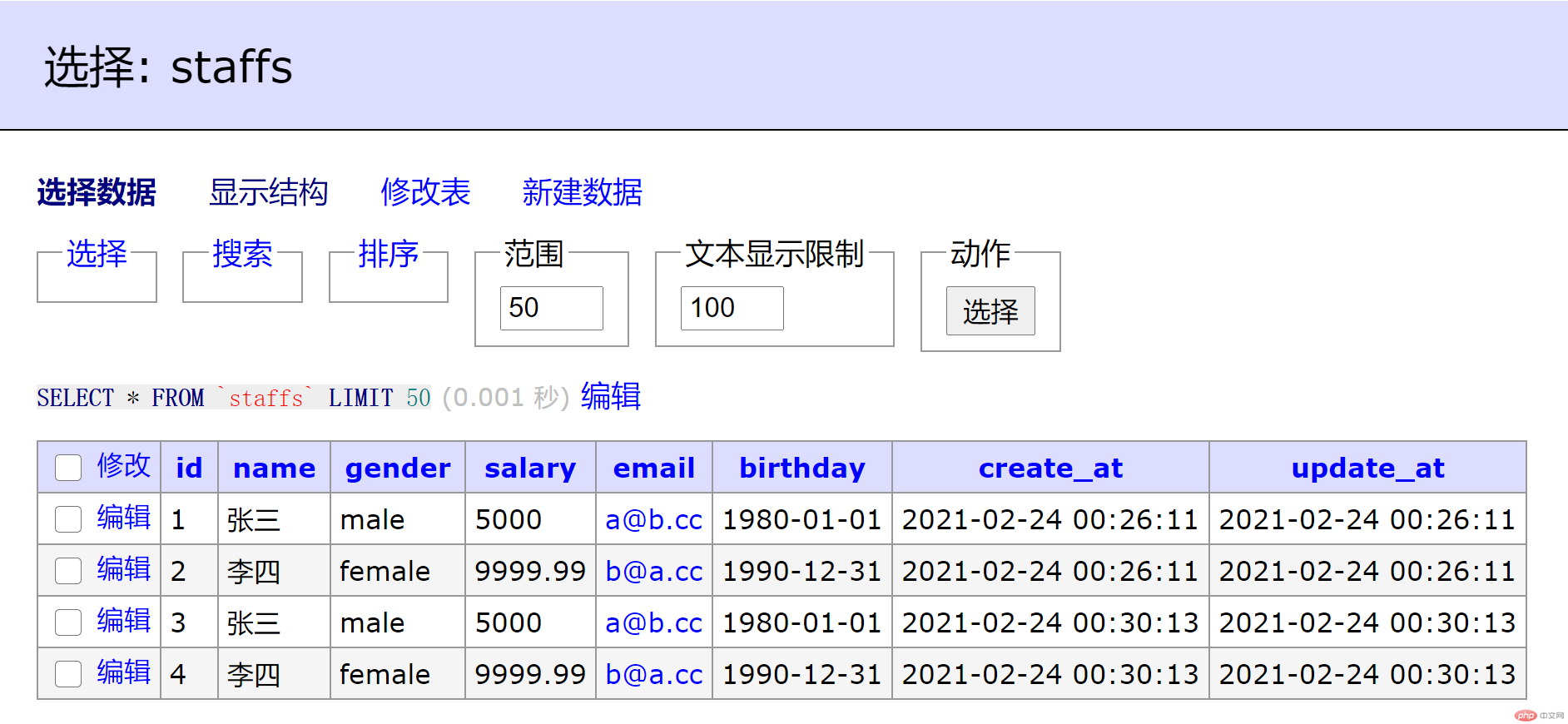1568x724 pixels.
Task: Click name cell 张三 in row 1
Action: pyautogui.click(x=254, y=520)
